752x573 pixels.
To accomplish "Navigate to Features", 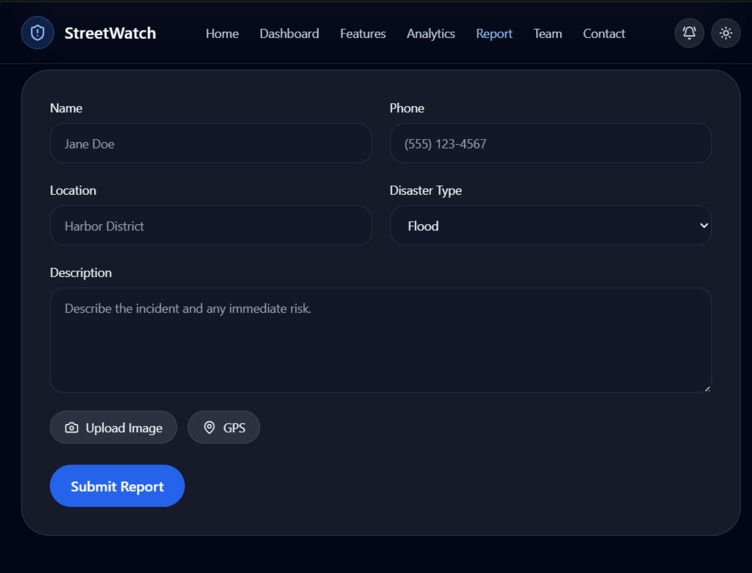I will [363, 34].
